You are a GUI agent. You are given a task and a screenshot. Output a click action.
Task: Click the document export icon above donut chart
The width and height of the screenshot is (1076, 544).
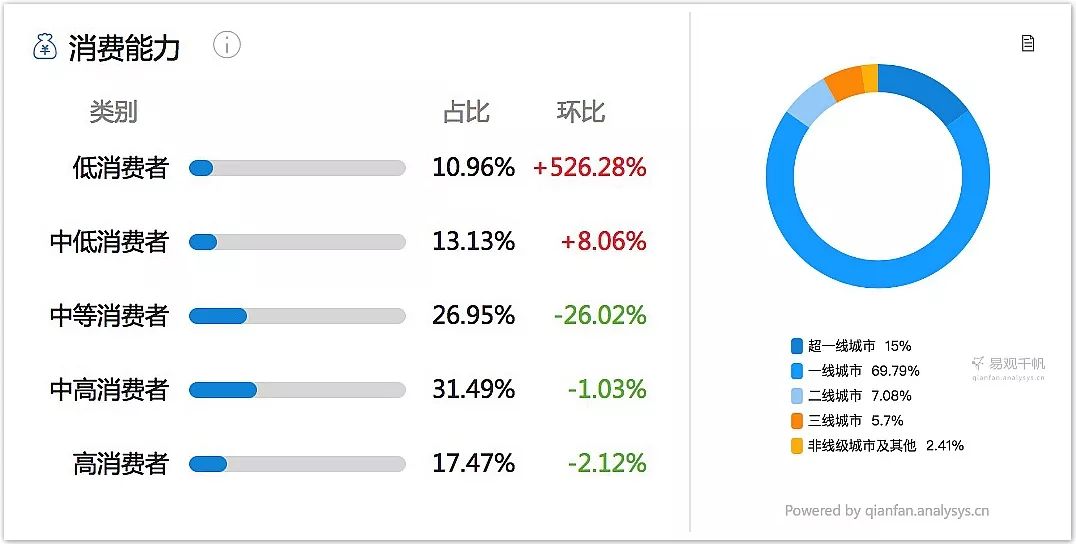(x=1027, y=43)
